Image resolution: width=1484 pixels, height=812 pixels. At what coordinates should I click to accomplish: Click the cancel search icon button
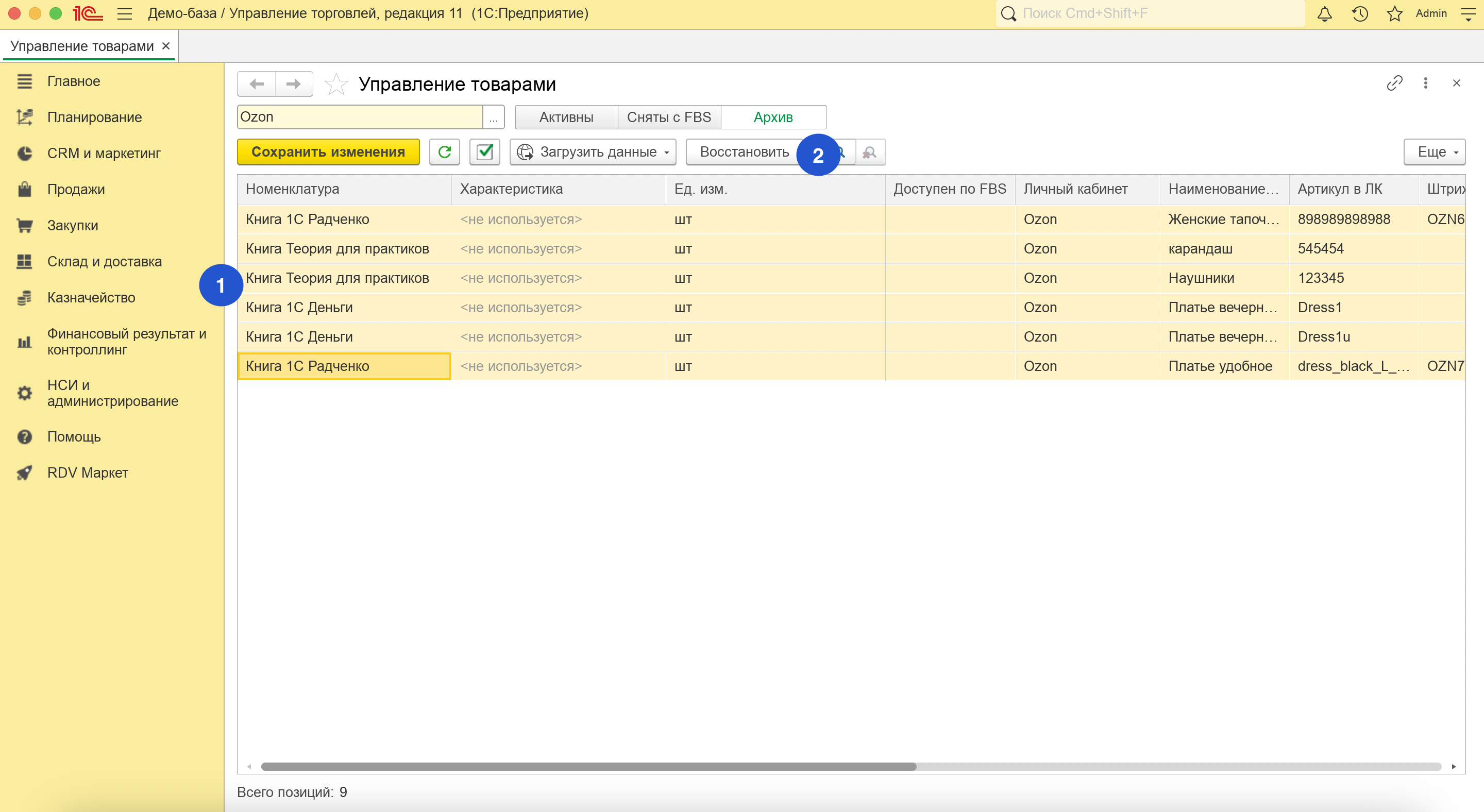click(x=870, y=152)
